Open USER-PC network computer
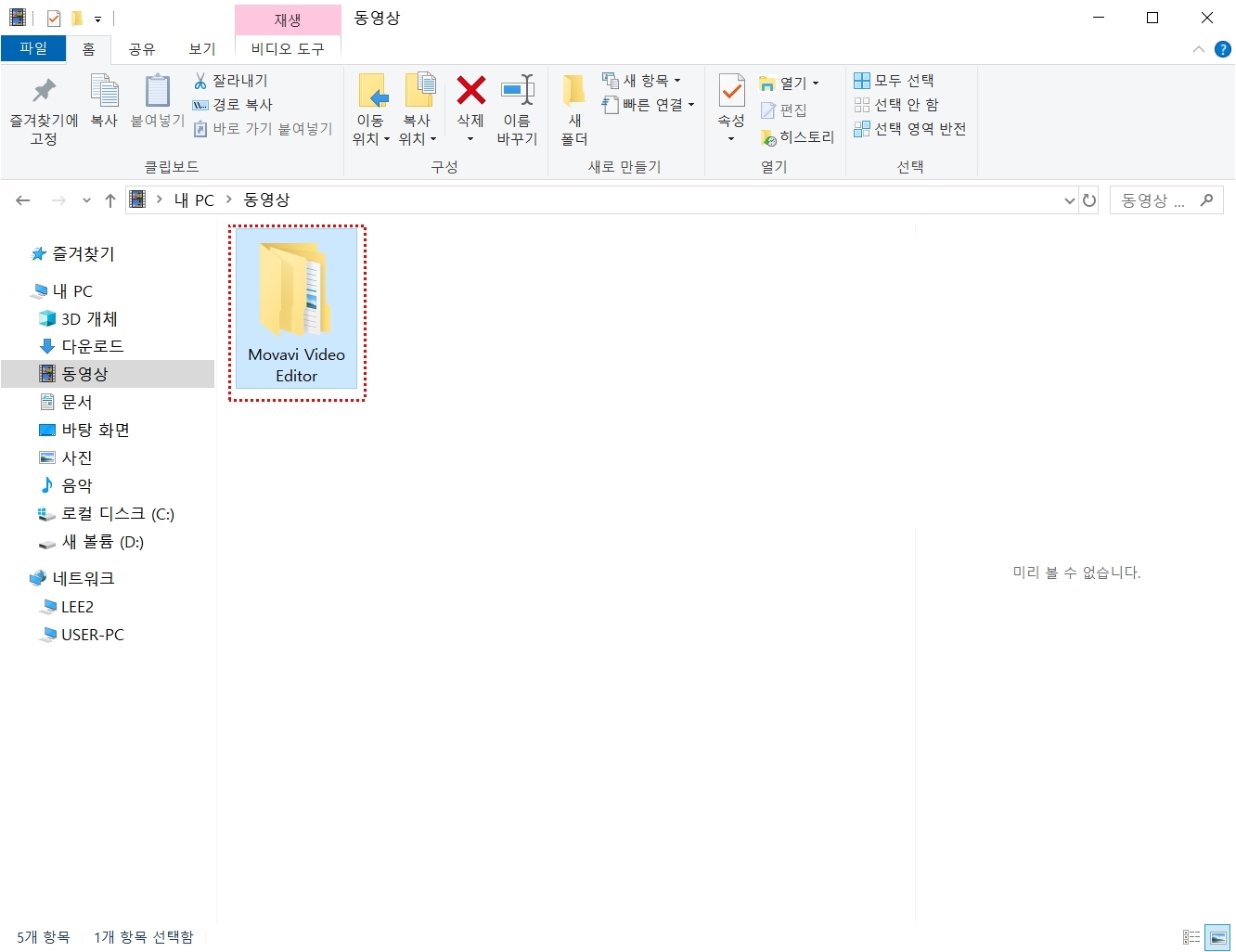The width and height of the screenshot is (1236, 952). [82, 635]
